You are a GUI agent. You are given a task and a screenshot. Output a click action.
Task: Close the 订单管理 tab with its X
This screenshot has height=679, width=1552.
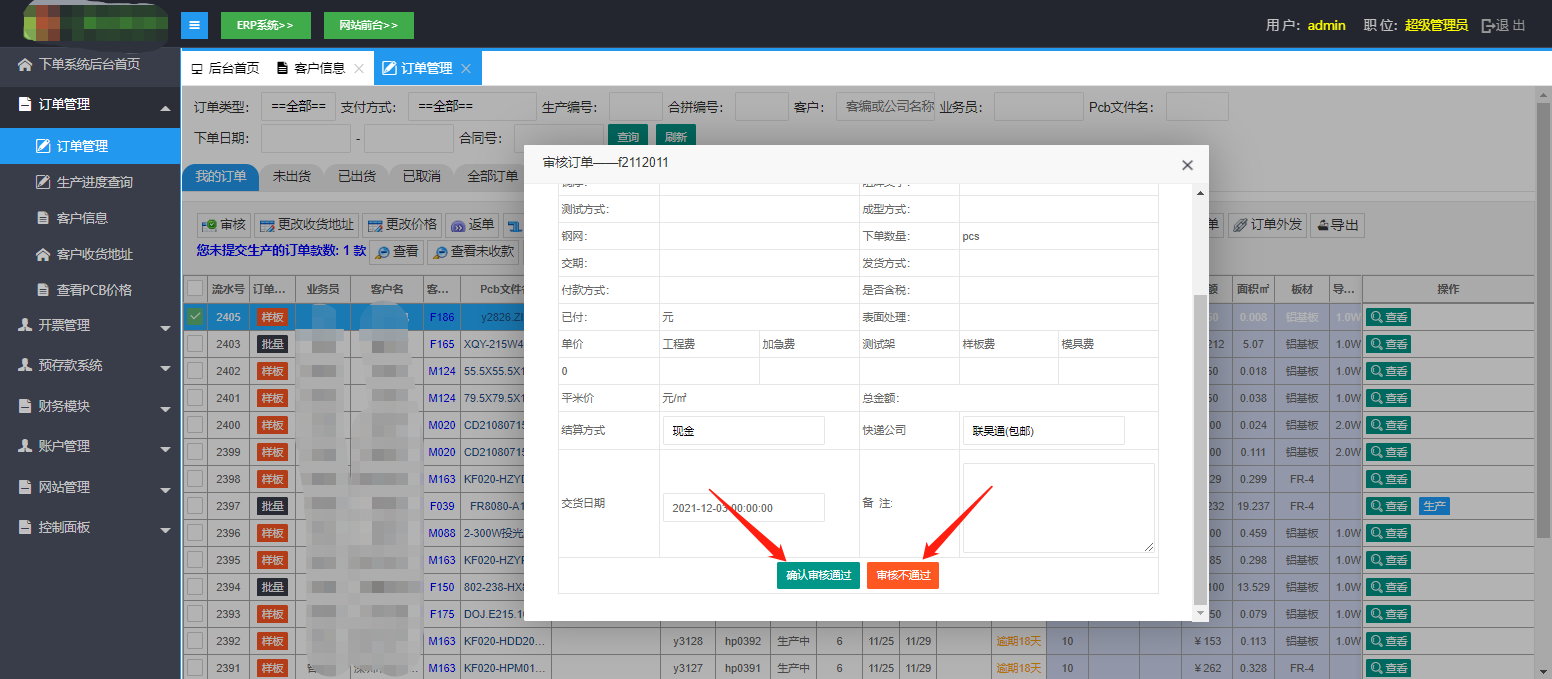[466, 69]
